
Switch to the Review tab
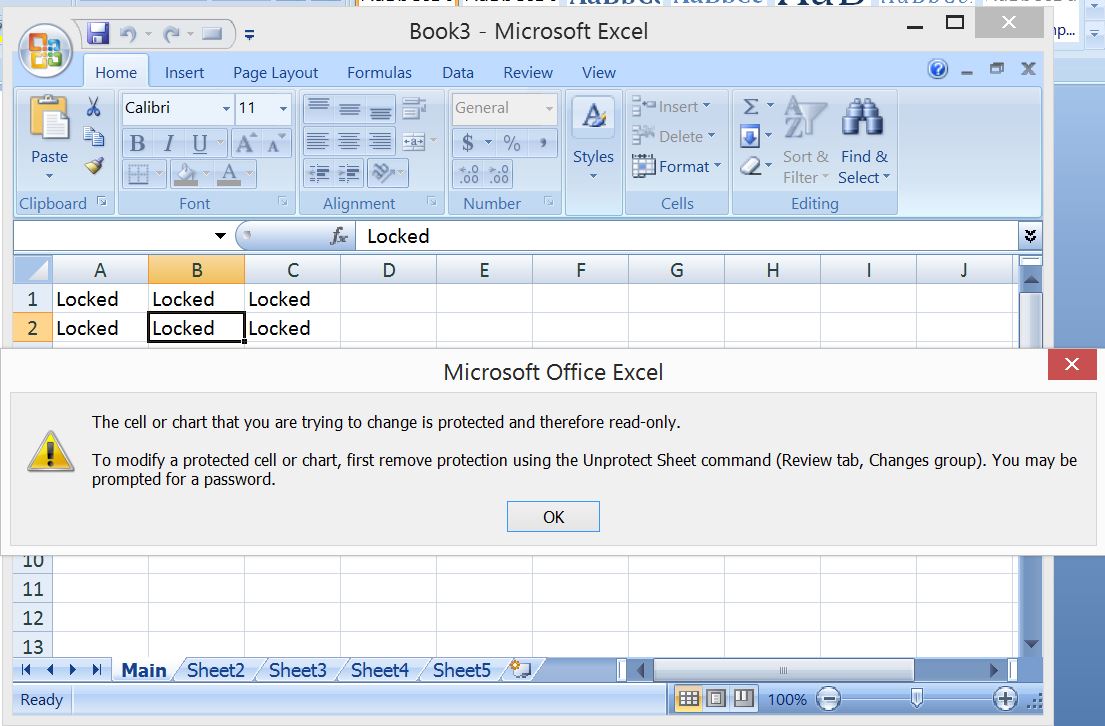click(528, 73)
